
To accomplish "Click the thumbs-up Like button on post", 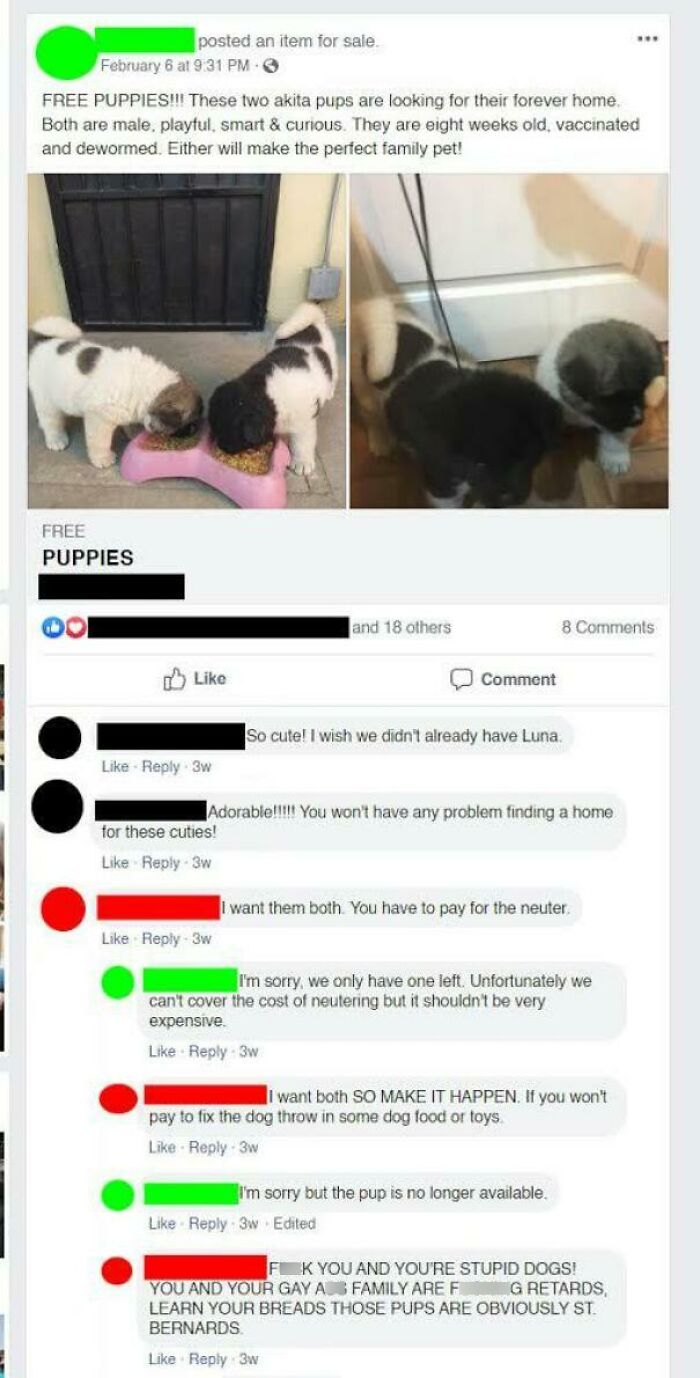I will click(x=194, y=679).
